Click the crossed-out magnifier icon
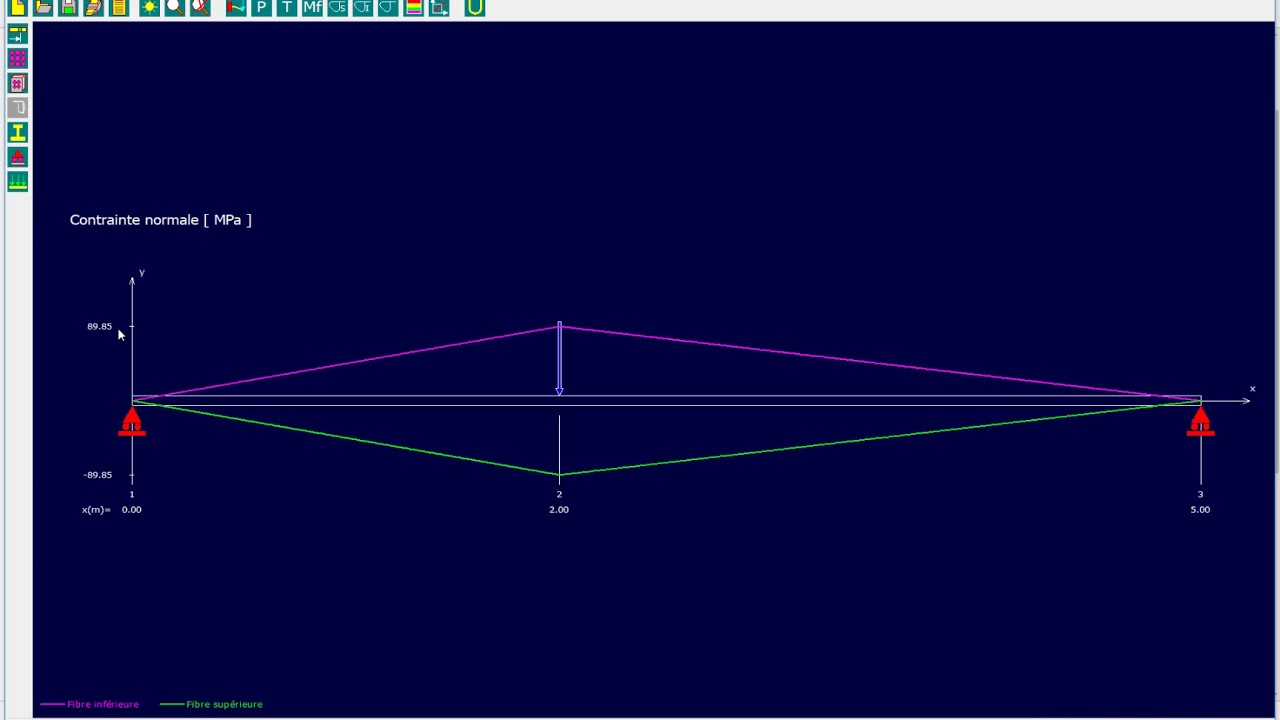Viewport: 1280px width, 720px height. point(199,7)
